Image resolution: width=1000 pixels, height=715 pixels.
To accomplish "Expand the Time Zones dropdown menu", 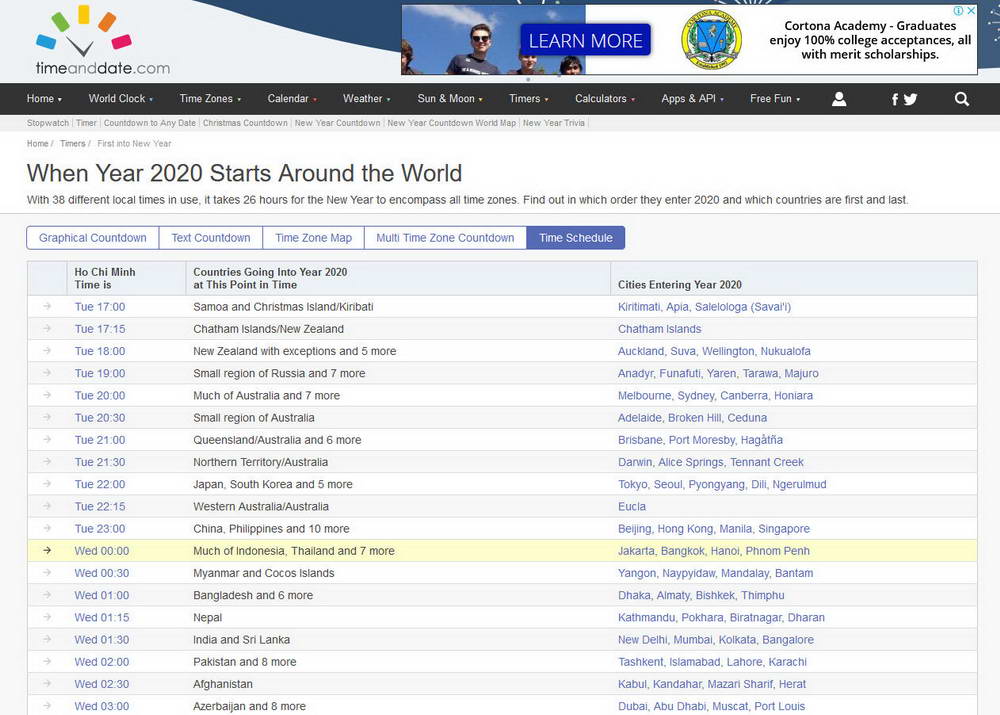I will [x=208, y=99].
